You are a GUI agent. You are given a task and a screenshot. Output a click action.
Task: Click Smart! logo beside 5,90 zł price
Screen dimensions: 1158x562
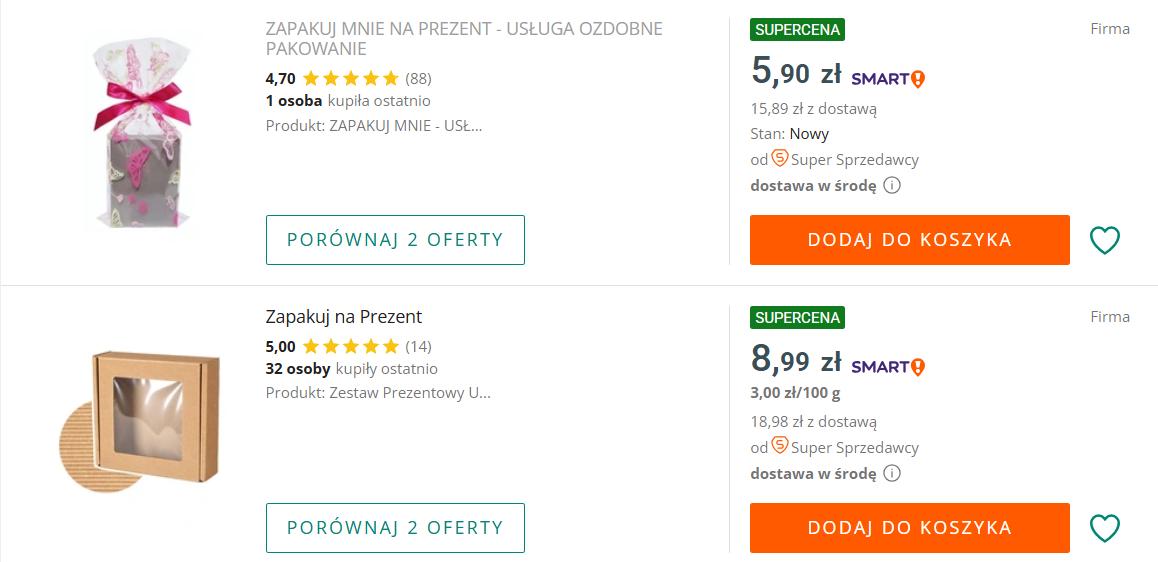(888, 78)
